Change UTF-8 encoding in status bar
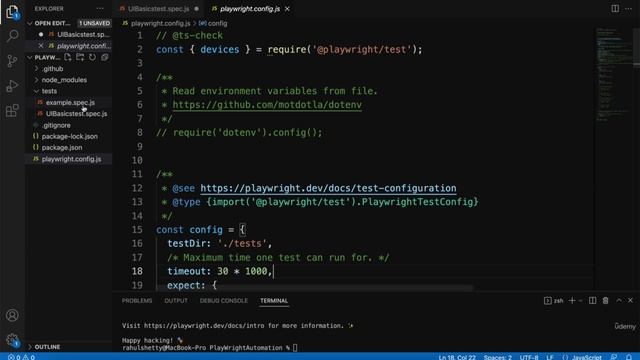This screenshot has width=640, height=360. point(529,357)
